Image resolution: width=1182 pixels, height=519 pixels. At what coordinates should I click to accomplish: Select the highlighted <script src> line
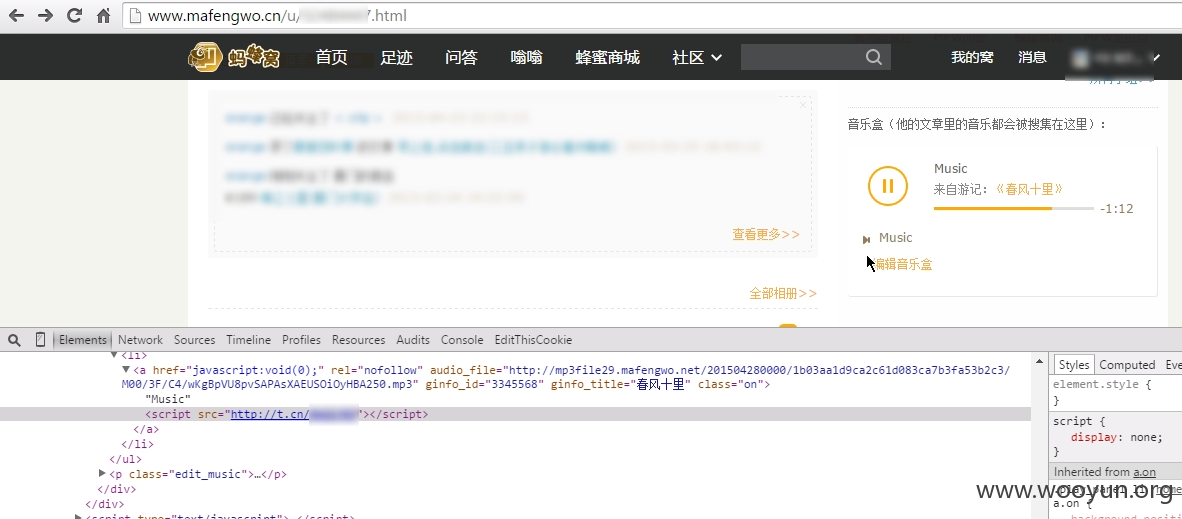515,414
